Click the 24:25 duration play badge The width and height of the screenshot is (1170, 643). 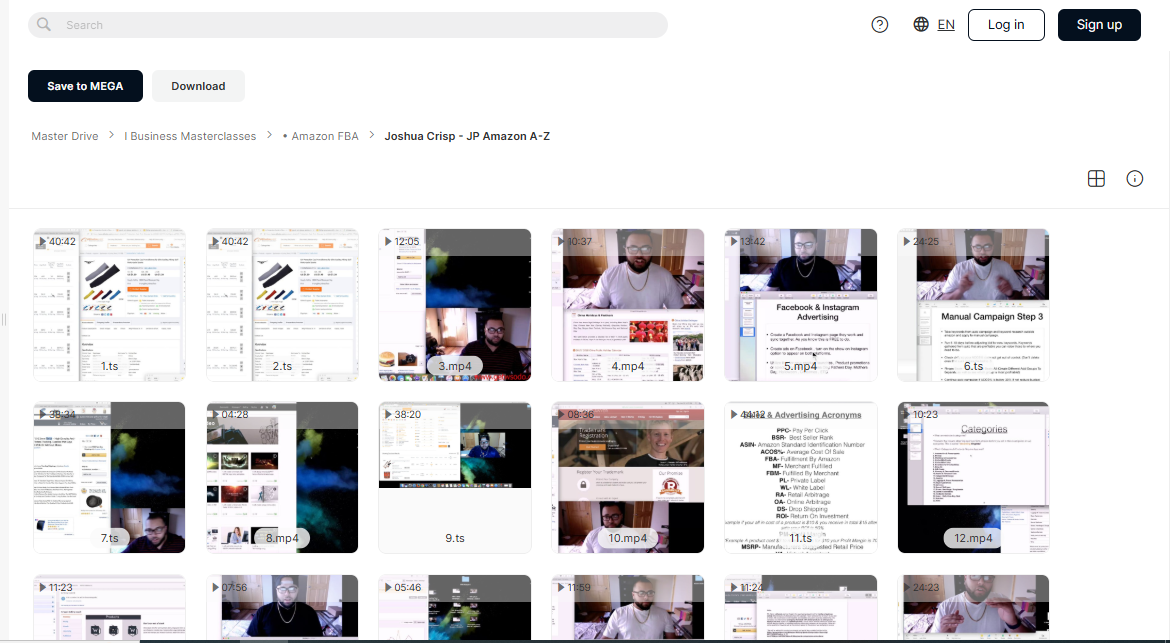(920, 241)
